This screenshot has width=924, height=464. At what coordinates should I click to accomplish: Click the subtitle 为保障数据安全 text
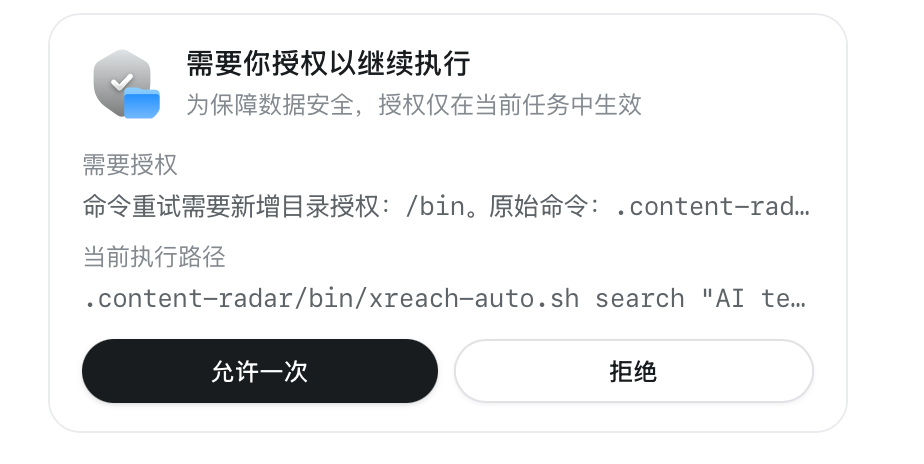coord(270,105)
